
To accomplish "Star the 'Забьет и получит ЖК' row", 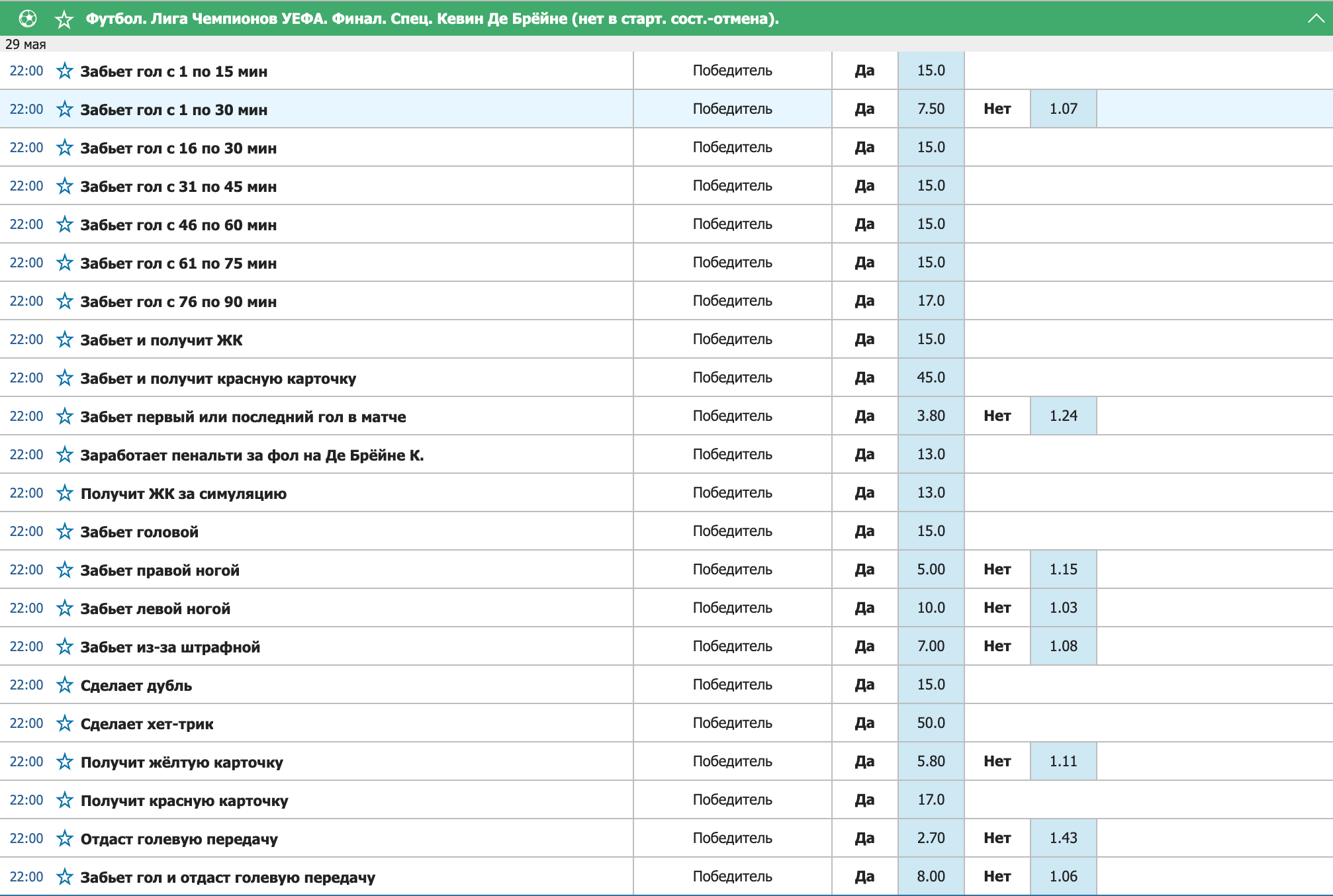I will (64, 339).
